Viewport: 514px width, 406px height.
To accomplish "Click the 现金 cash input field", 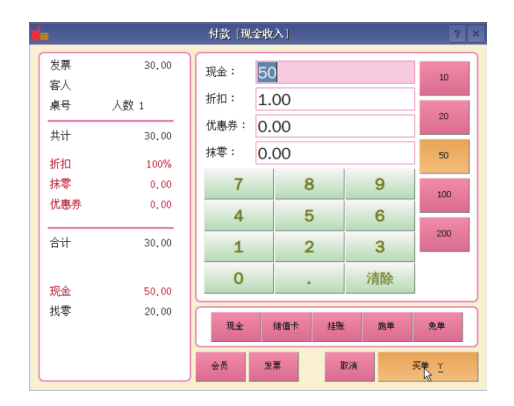I will click(x=335, y=72).
